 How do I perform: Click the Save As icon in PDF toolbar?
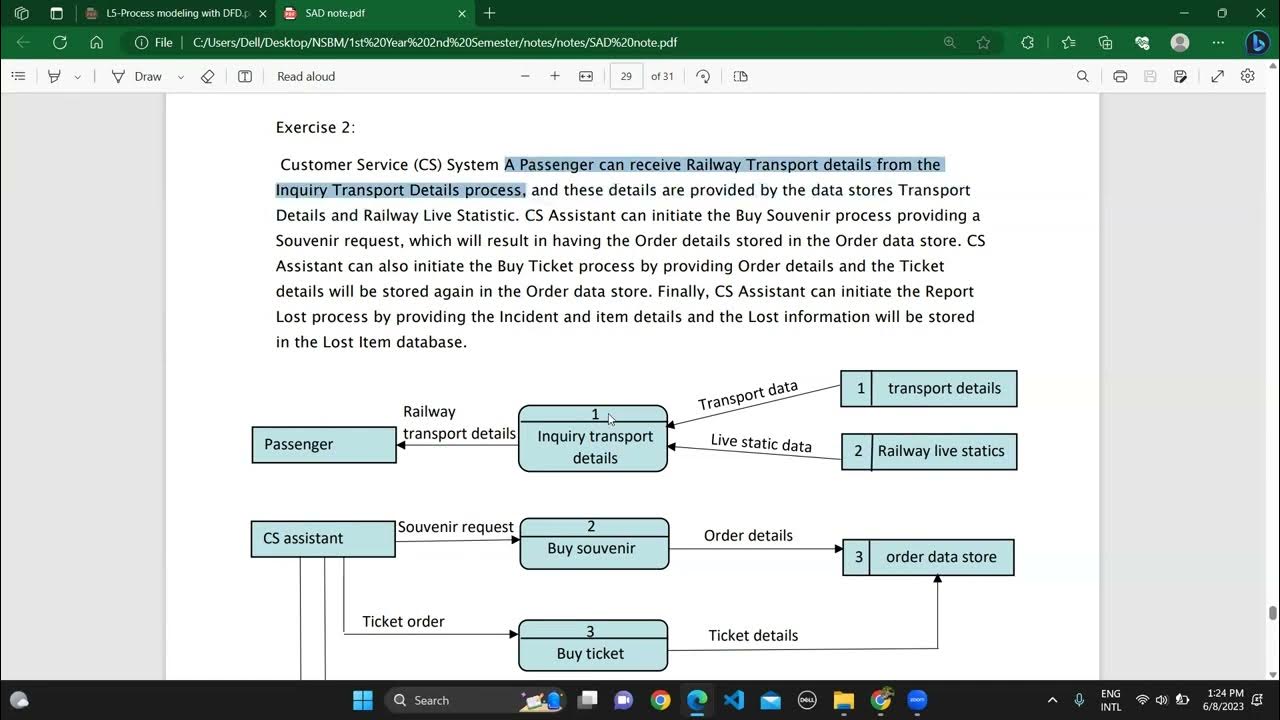click(1181, 76)
